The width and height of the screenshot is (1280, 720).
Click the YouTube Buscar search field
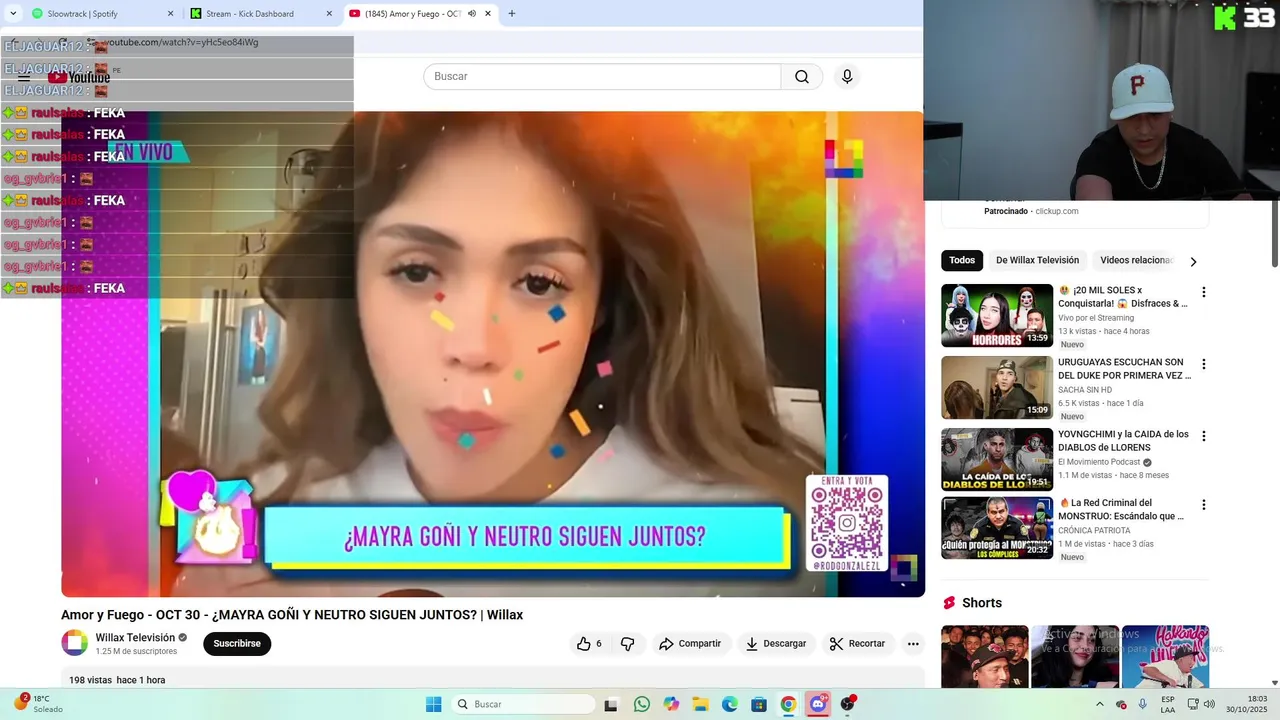(602, 77)
